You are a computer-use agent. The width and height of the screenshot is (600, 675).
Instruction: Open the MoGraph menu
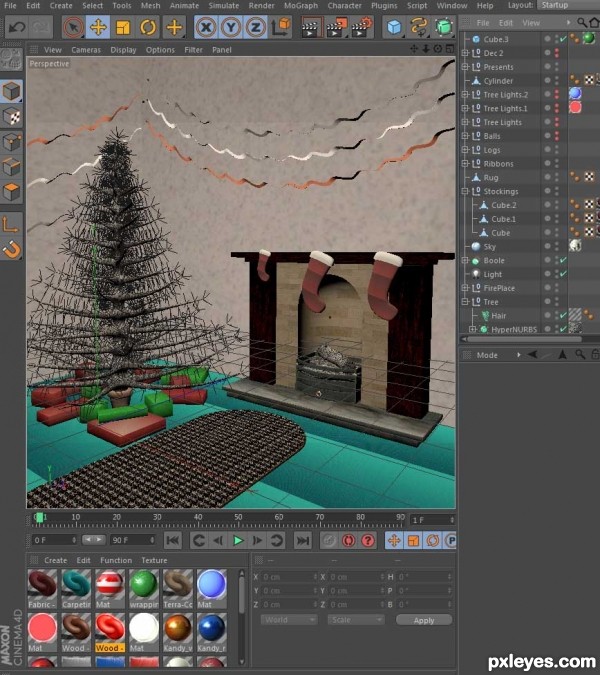(x=301, y=6)
